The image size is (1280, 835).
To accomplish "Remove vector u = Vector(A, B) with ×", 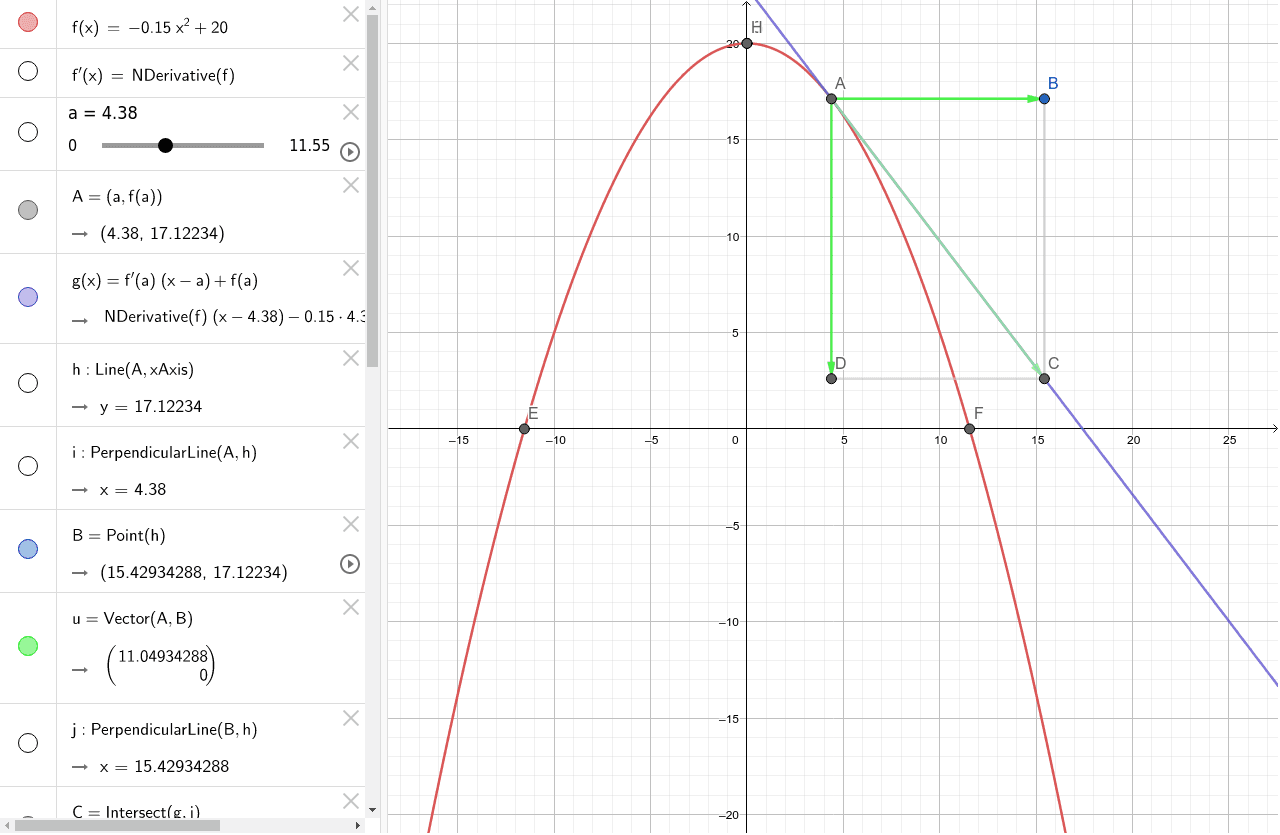I will tap(350, 607).
